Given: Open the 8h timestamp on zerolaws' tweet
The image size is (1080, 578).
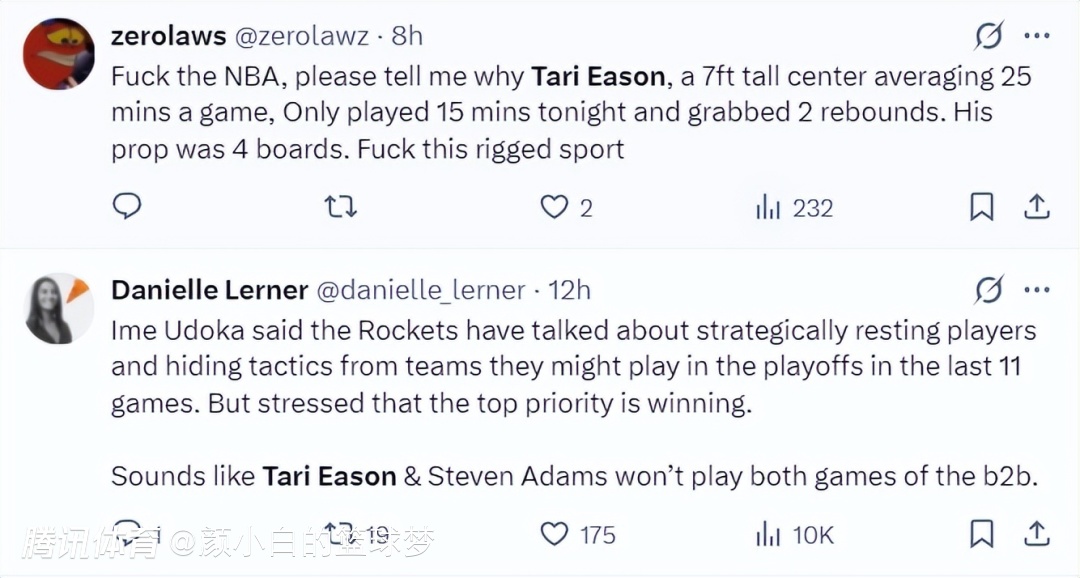Looking at the screenshot, I should (x=407, y=36).
